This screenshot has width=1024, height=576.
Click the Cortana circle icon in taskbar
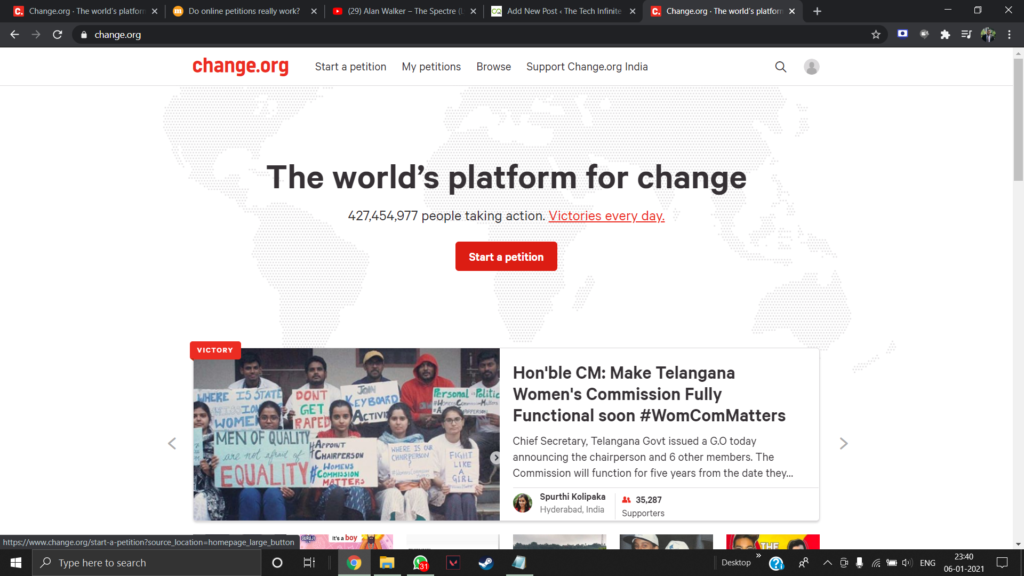click(277, 562)
